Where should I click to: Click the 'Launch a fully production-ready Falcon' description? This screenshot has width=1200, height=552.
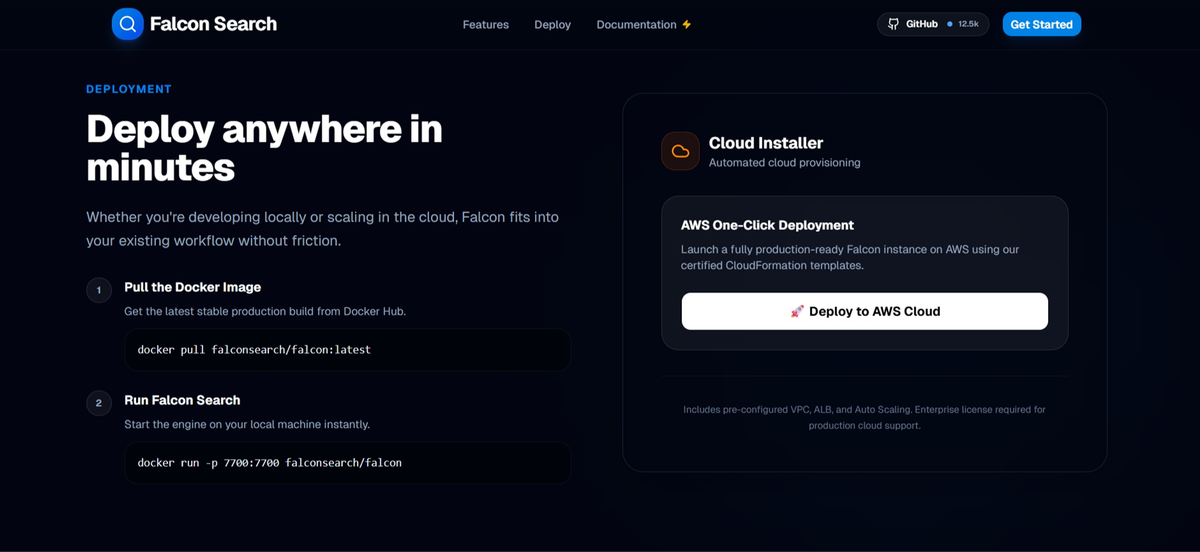click(x=850, y=257)
